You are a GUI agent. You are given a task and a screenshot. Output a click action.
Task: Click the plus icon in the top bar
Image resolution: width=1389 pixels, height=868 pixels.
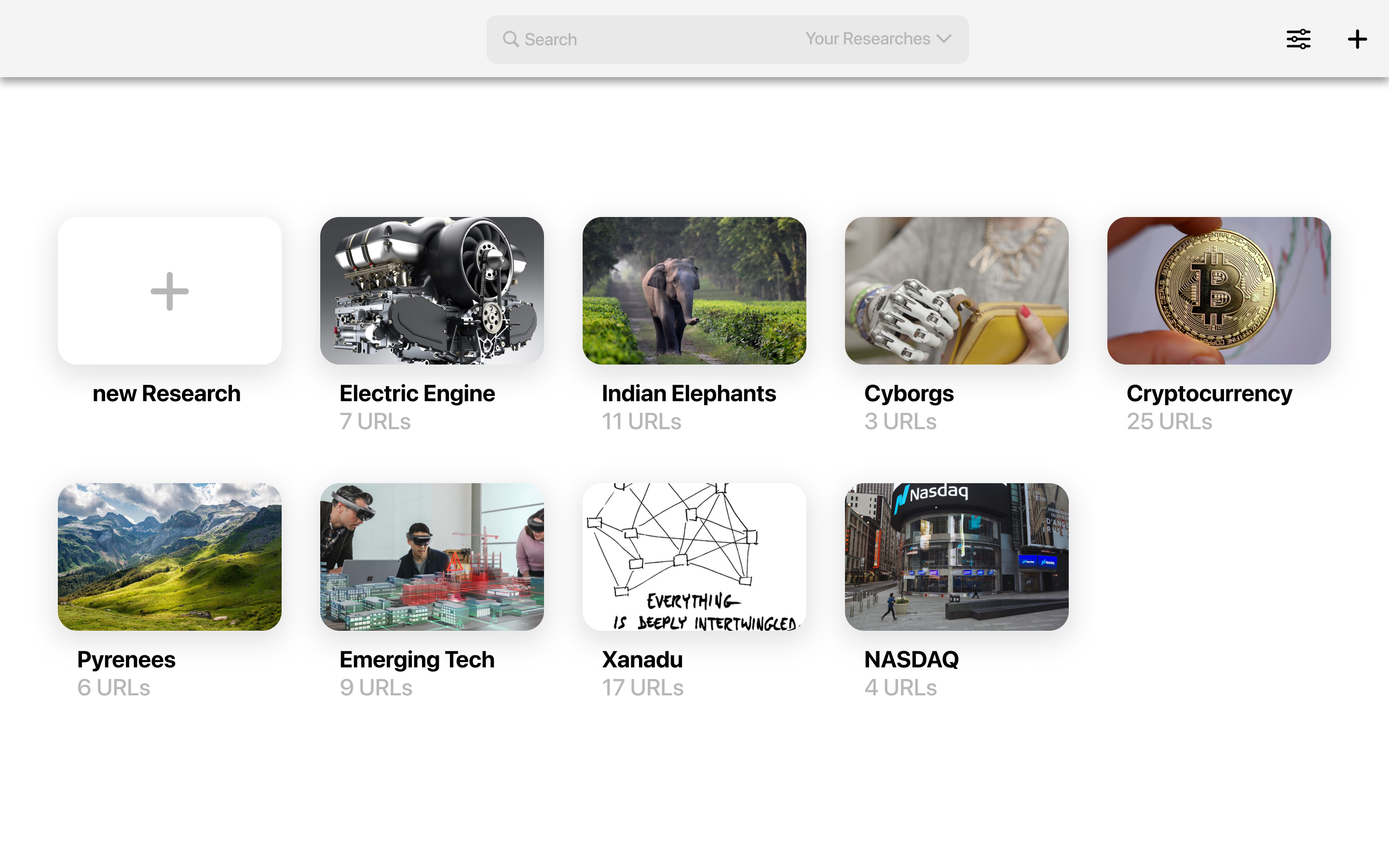[1357, 39]
